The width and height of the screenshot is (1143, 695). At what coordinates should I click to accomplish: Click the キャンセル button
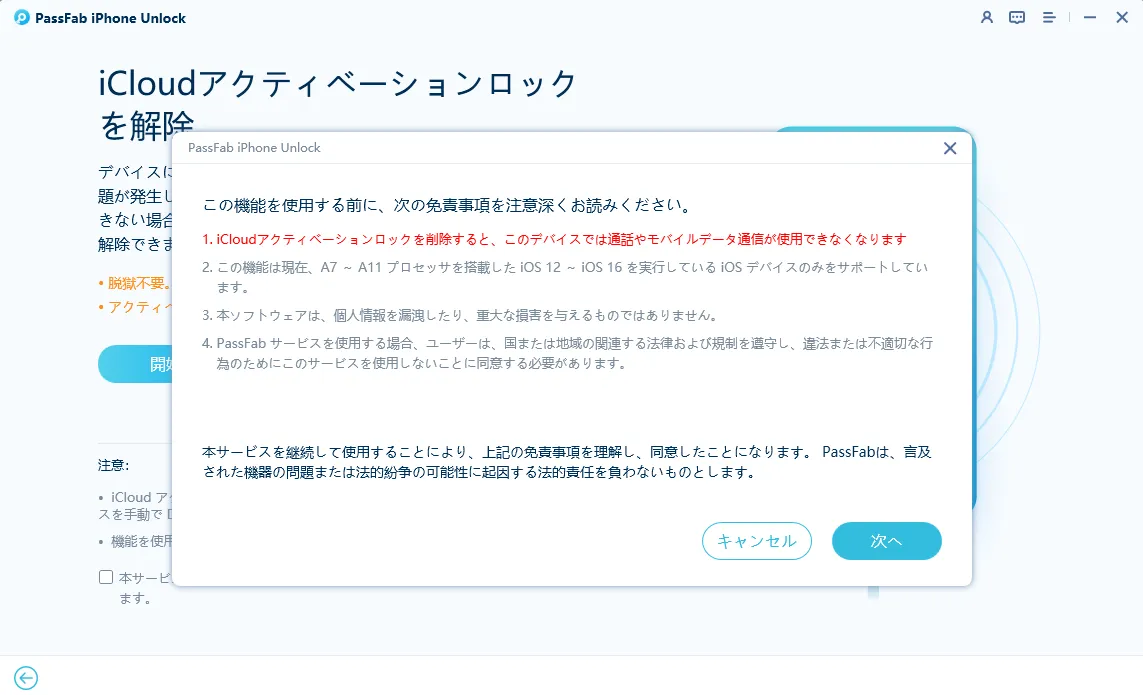pyautogui.click(x=757, y=541)
